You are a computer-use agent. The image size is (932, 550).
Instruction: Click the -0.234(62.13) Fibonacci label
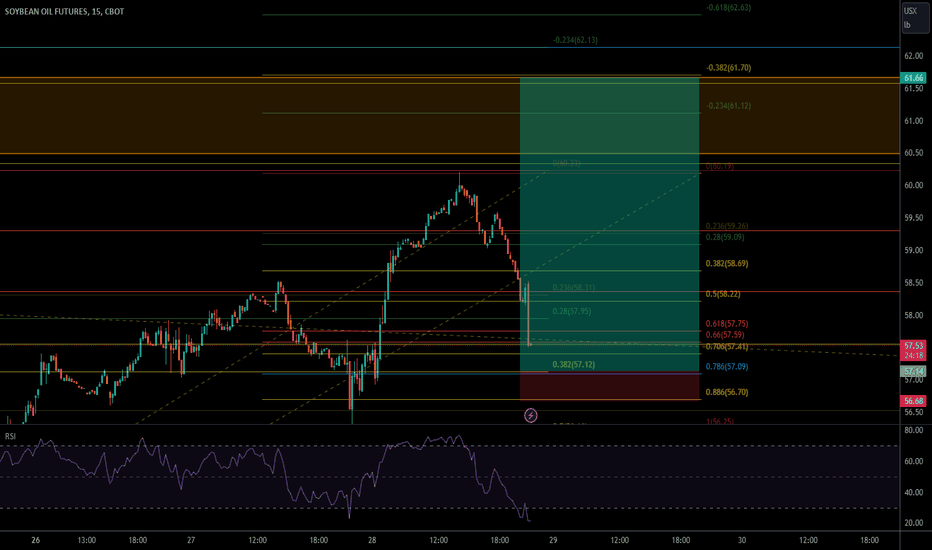(575, 40)
